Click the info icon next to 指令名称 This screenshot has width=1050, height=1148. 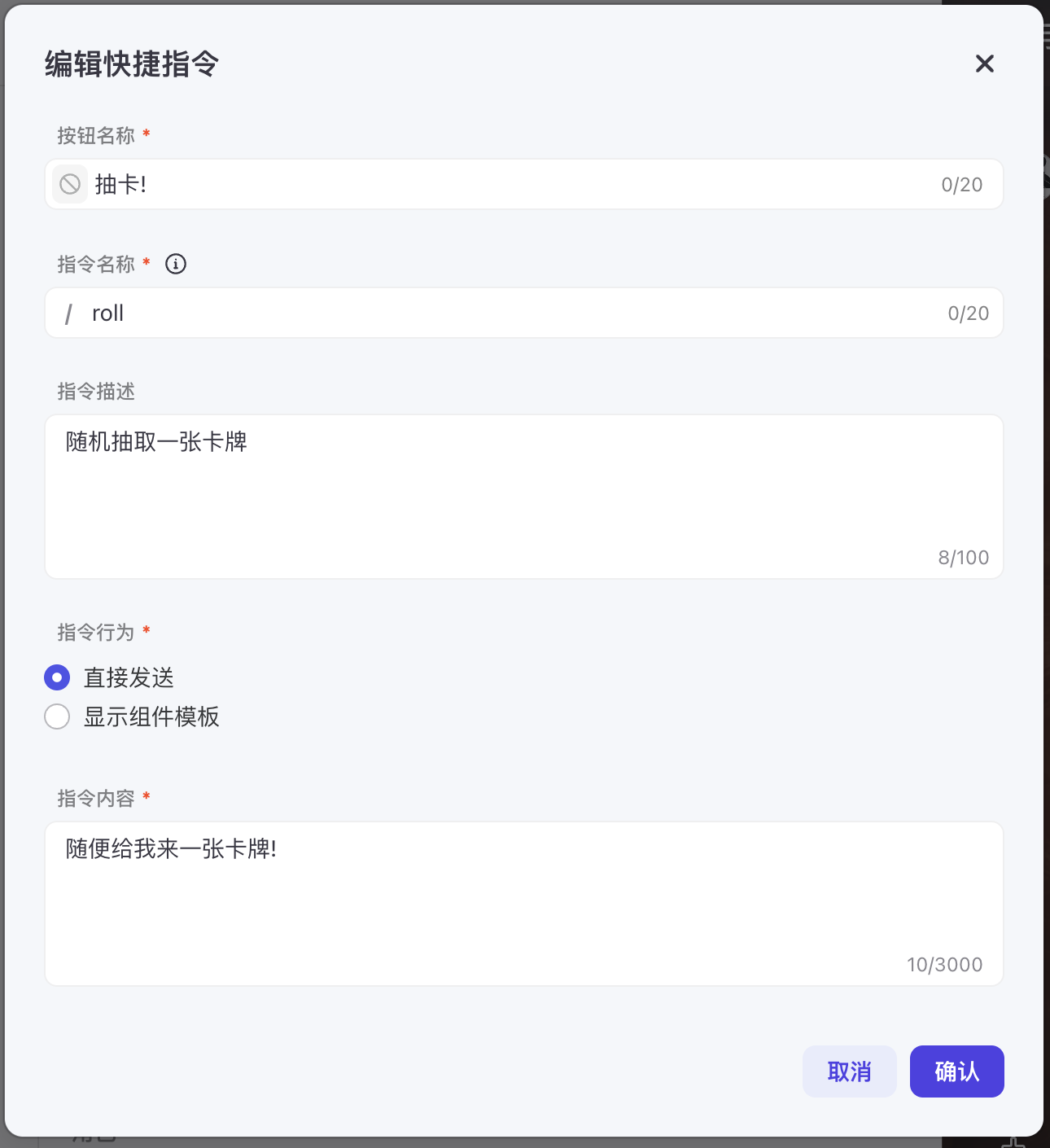pyautogui.click(x=176, y=264)
